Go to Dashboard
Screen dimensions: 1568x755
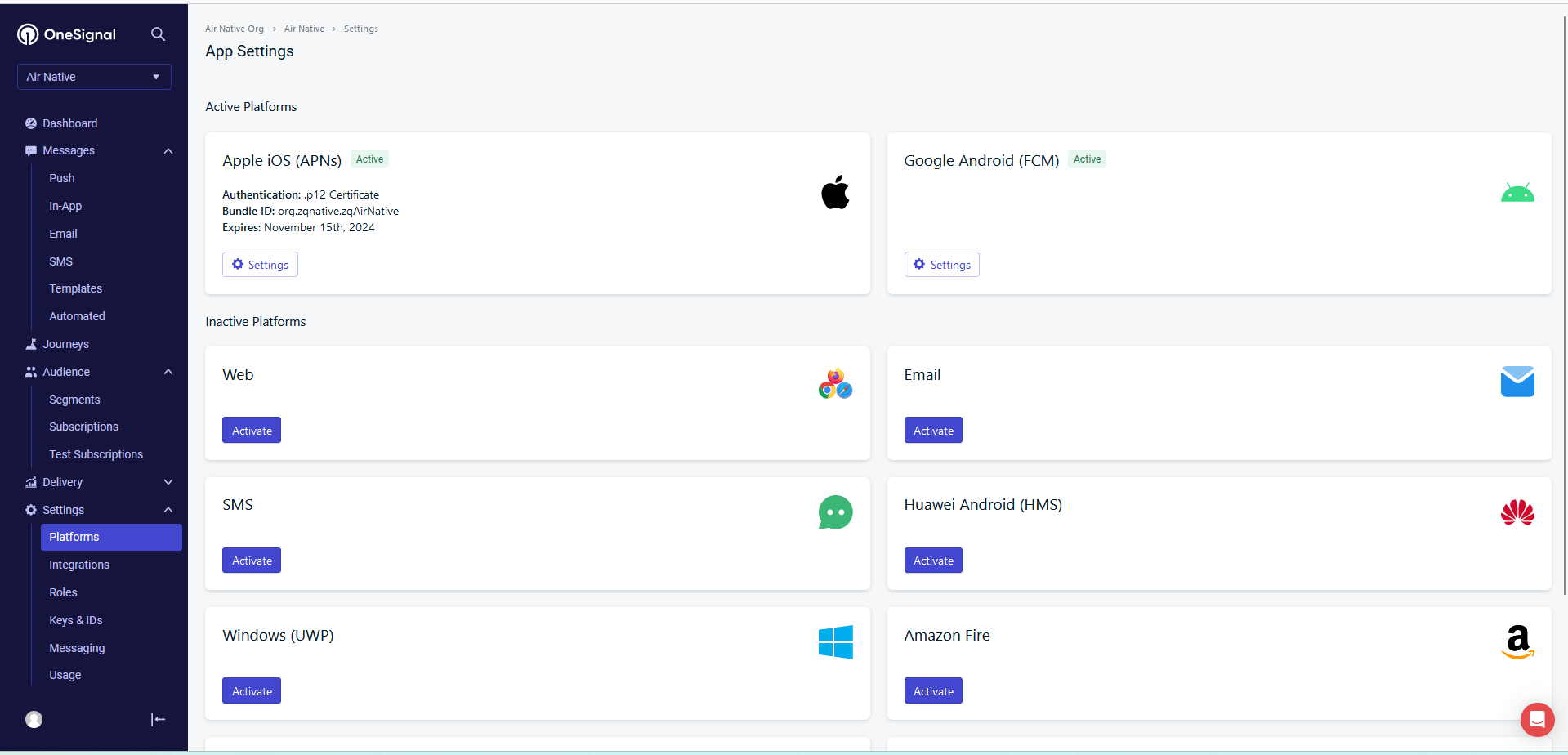click(x=69, y=123)
